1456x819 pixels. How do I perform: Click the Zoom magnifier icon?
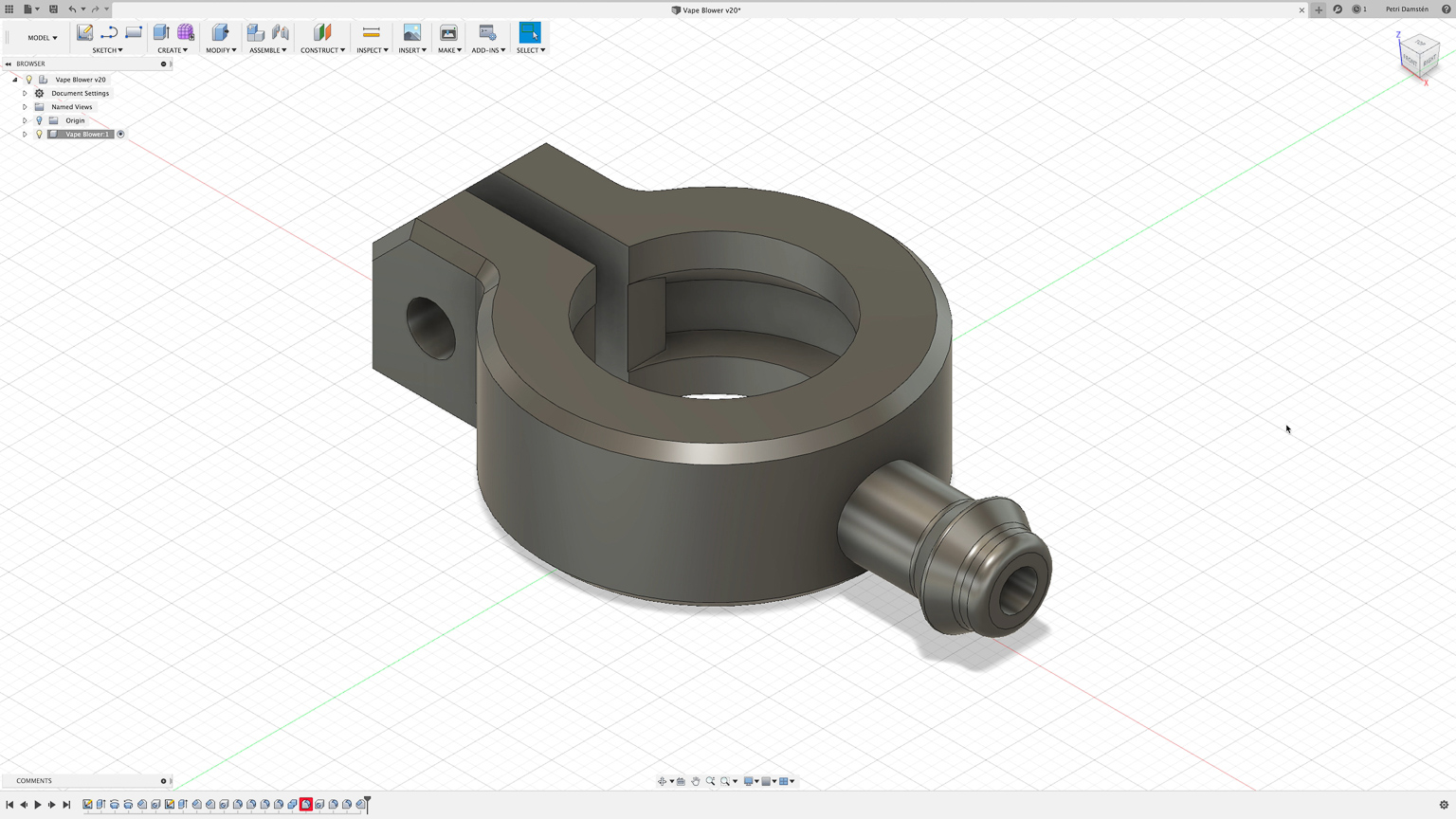[x=710, y=781]
